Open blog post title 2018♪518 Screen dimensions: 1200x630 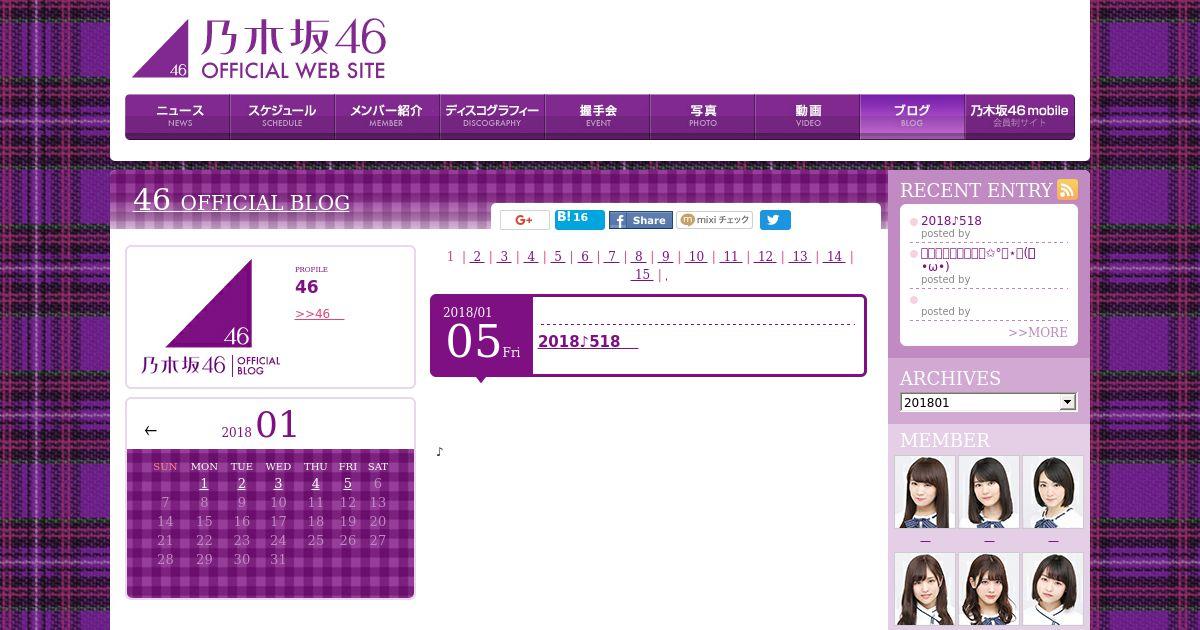588,341
